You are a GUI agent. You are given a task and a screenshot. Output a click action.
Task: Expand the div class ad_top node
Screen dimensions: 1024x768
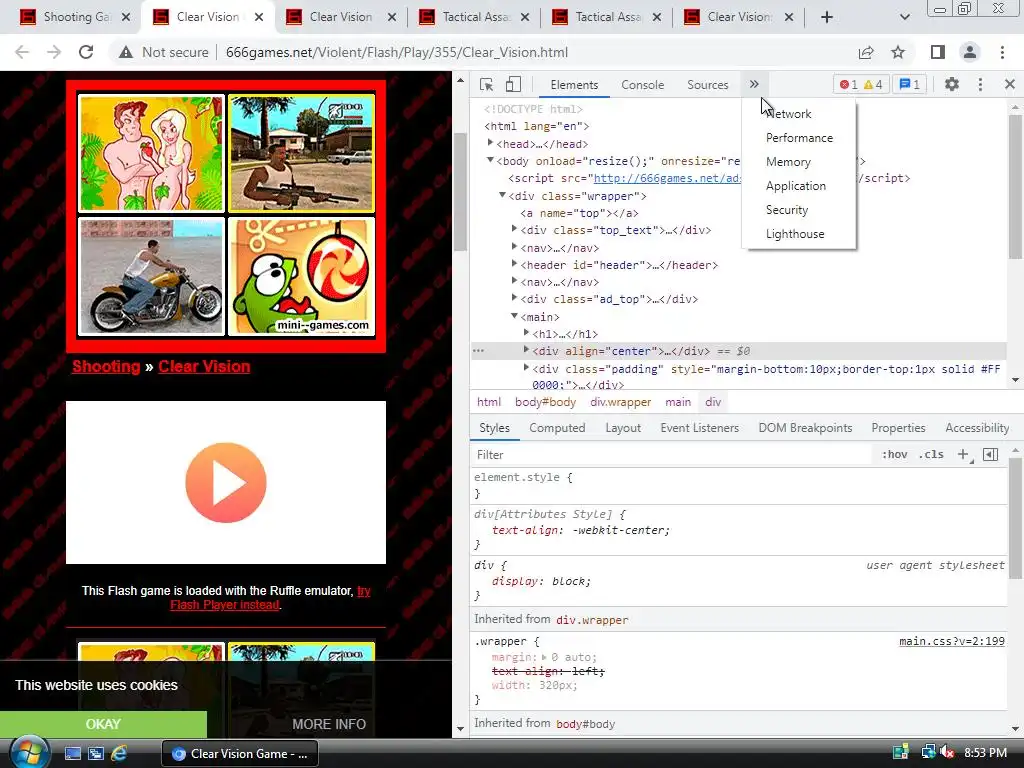515,298
